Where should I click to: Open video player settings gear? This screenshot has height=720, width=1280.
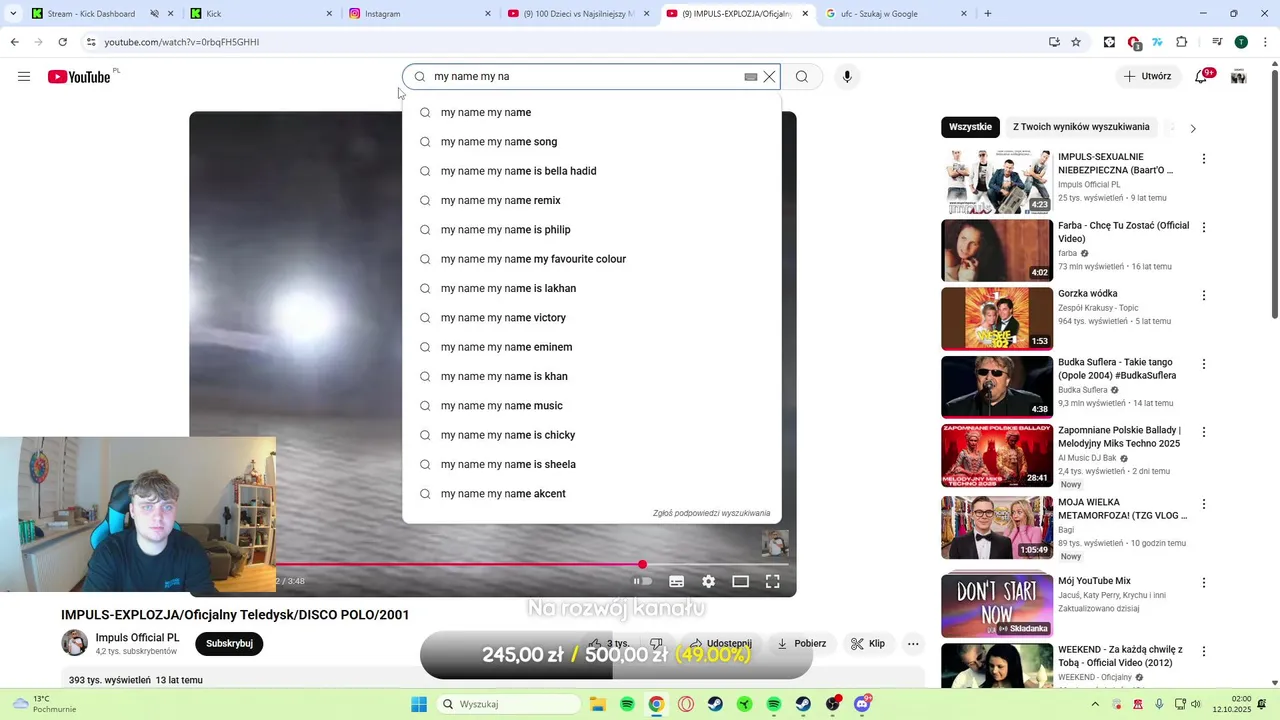click(x=708, y=581)
